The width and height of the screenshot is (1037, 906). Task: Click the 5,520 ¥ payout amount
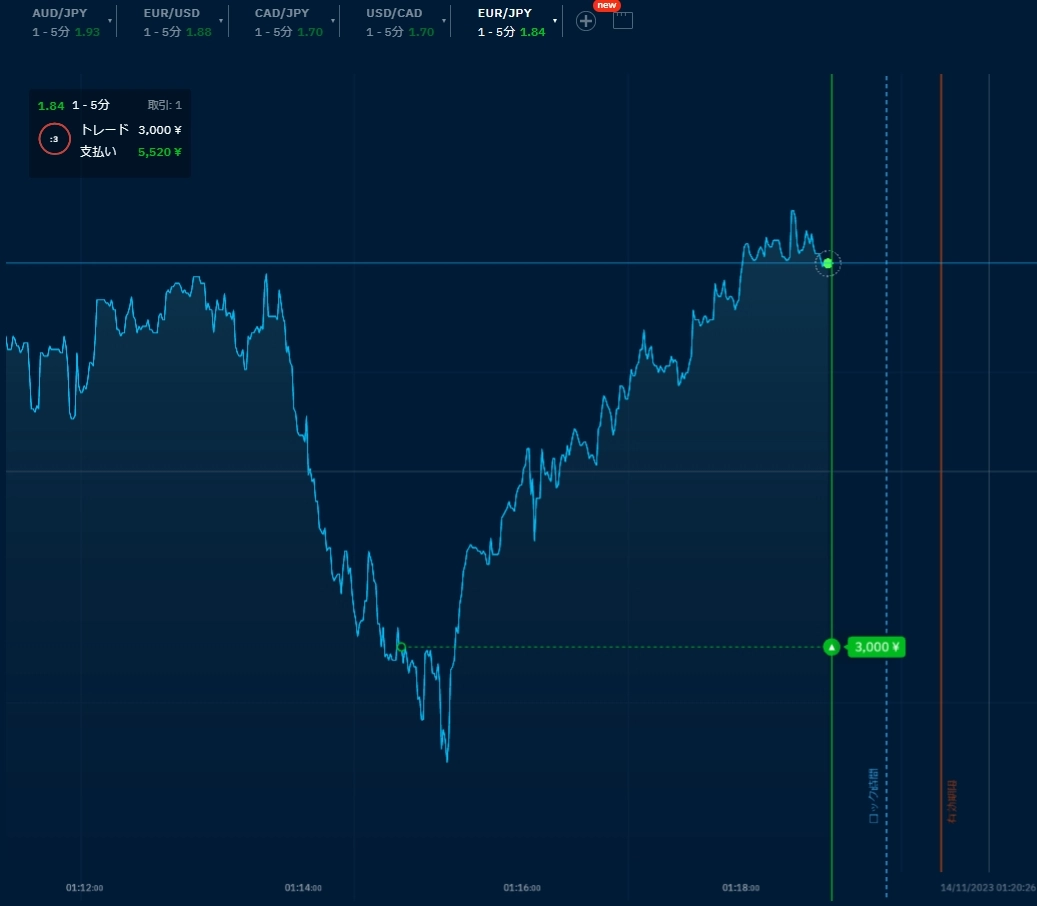pos(159,152)
